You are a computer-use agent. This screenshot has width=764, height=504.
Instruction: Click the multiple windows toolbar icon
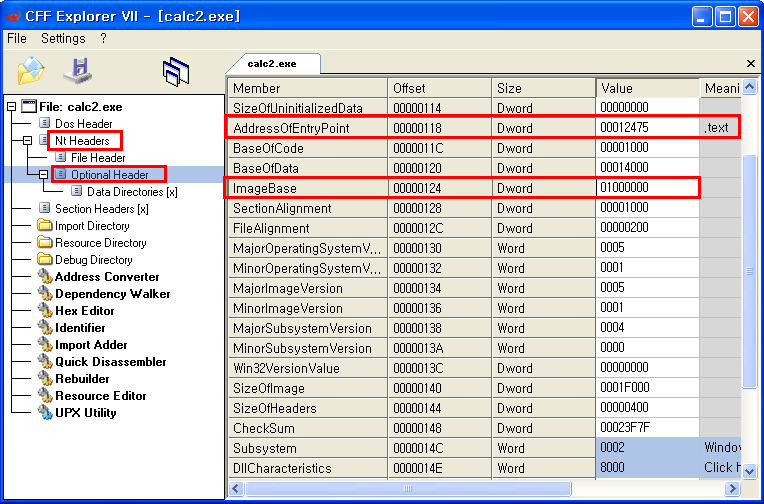point(176,72)
